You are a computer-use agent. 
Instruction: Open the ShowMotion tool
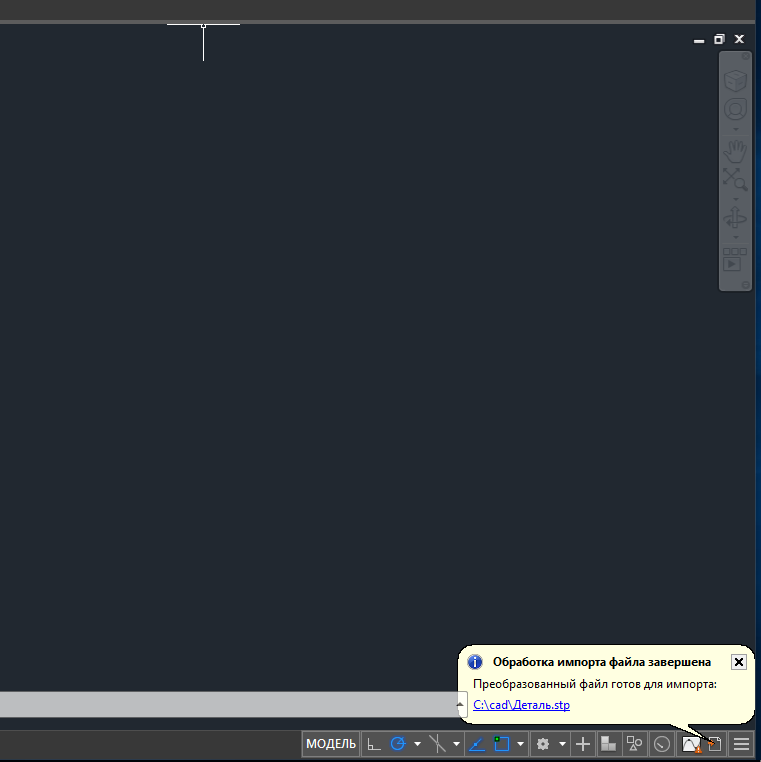[735, 260]
